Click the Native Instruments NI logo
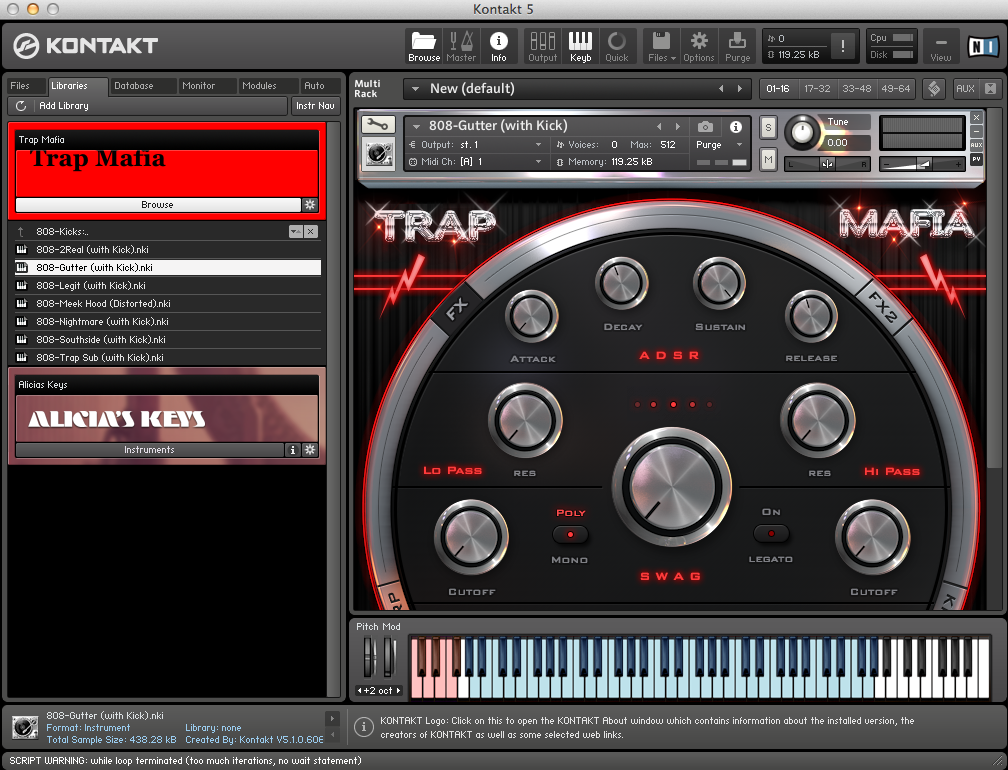1008x770 pixels. (984, 46)
